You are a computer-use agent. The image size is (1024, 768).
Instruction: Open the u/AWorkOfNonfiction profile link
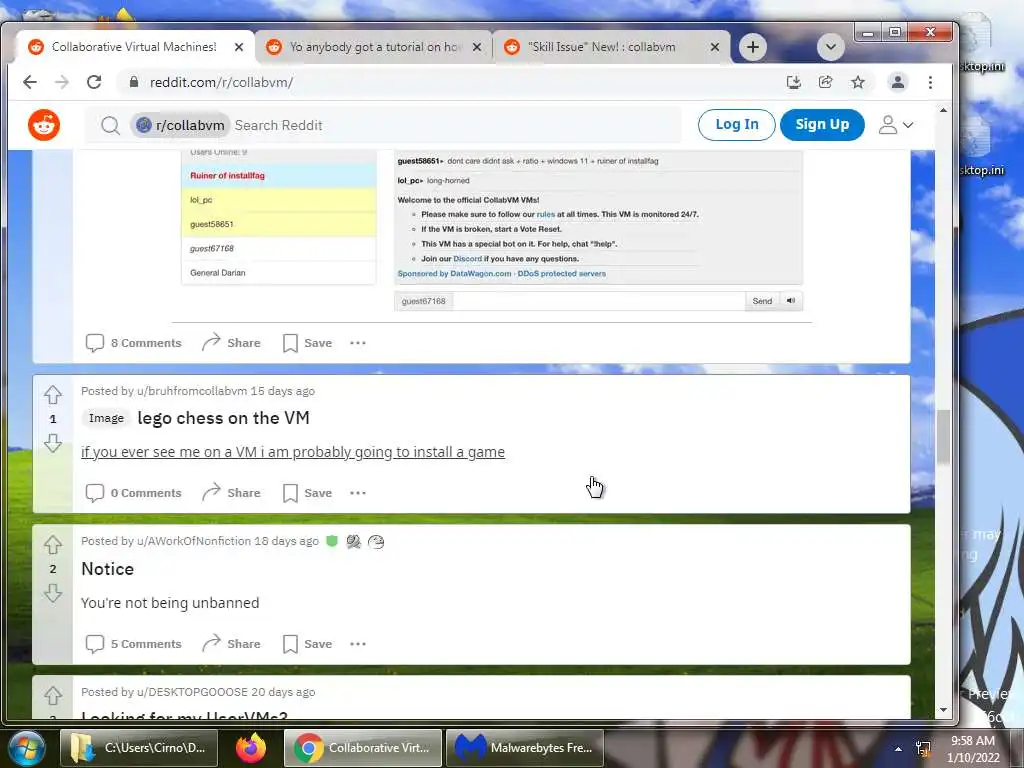pyautogui.click(x=194, y=541)
